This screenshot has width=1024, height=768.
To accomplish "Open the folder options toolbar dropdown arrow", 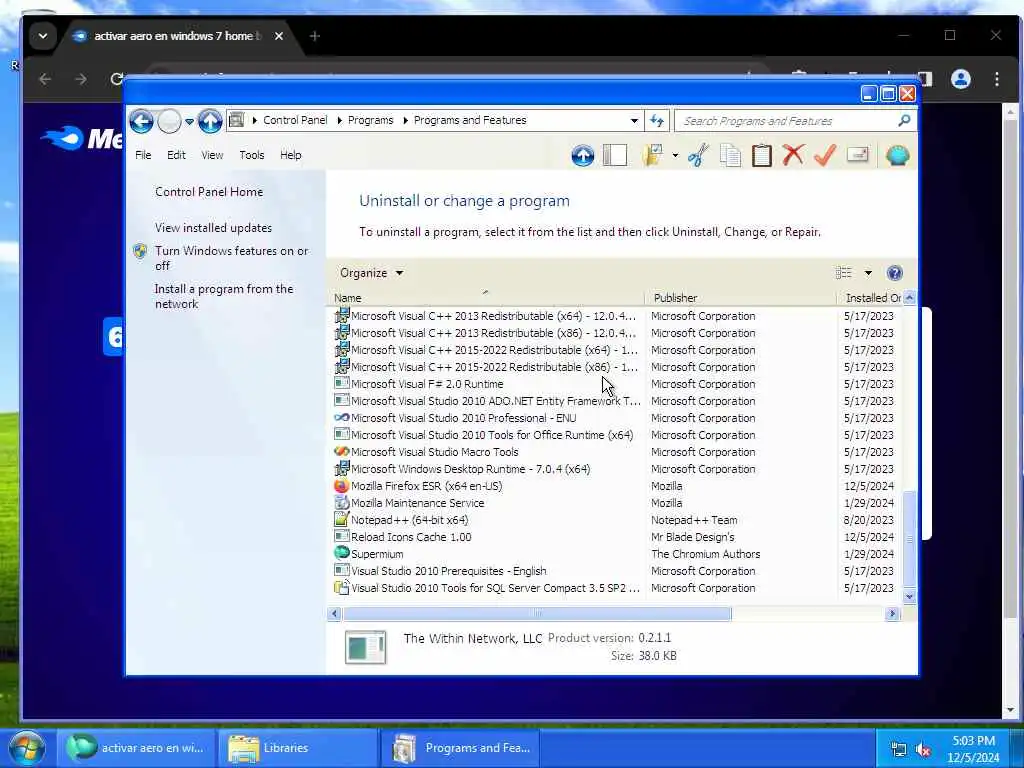I will (x=675, y=155).
